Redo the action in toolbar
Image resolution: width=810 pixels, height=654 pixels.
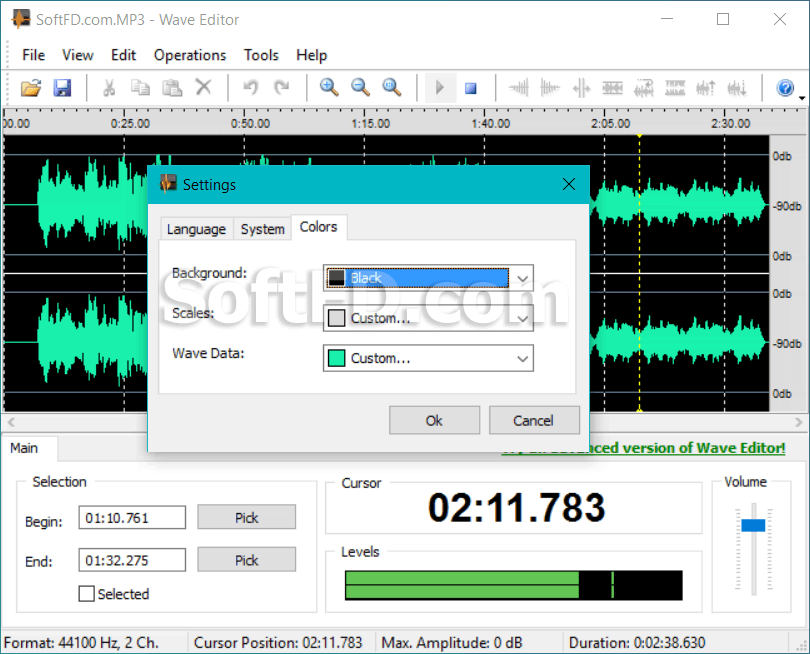[282, 87]
